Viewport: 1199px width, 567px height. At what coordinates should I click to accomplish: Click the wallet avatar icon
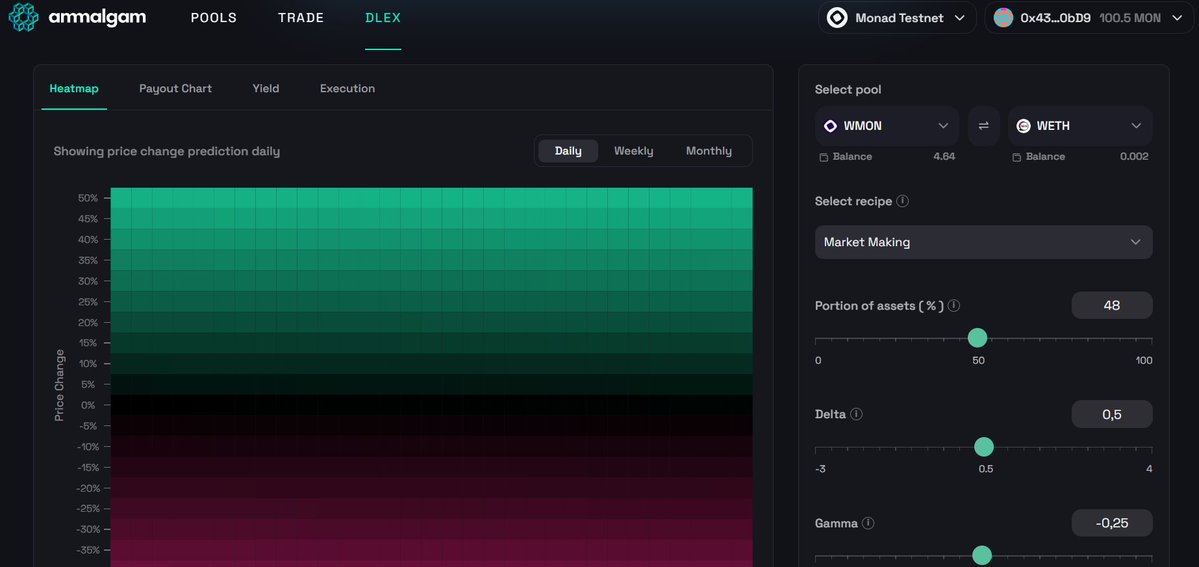pyautogui.click(x=1003, y=18)
